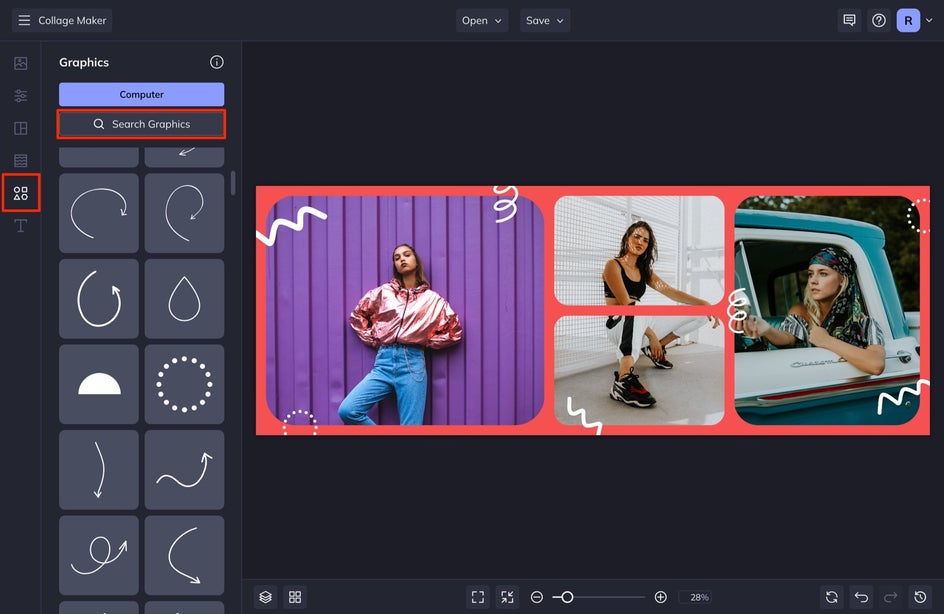Open the Text tool sidebar tab

20,226
